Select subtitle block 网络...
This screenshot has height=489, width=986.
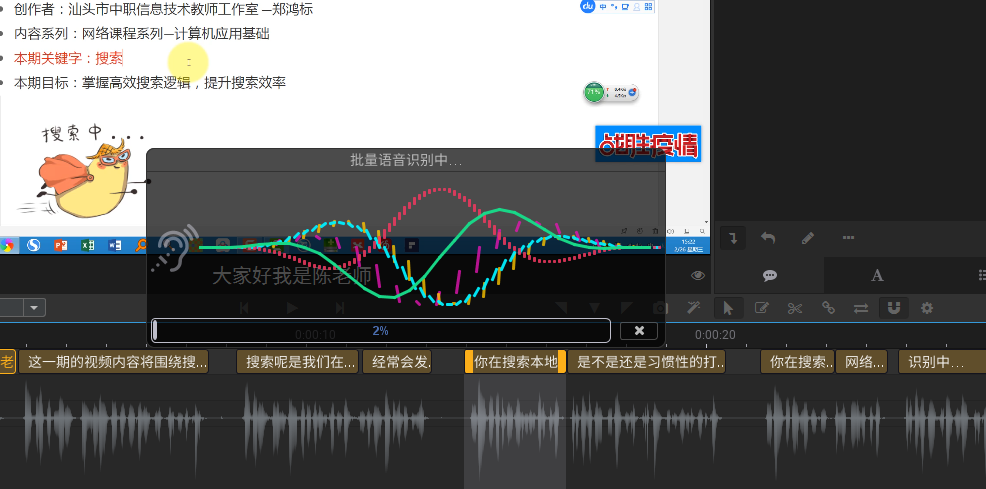(x=861, y=362)
